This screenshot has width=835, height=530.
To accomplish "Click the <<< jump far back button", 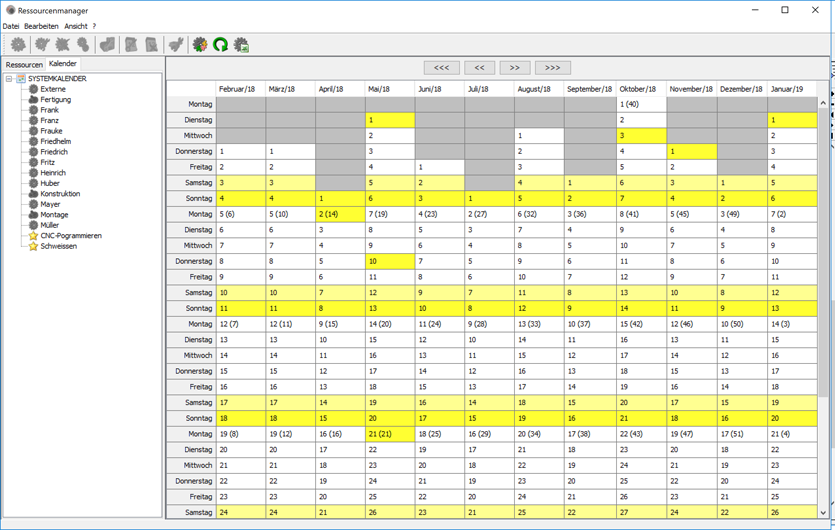I will pyautogui.click(x=441, y=68).
